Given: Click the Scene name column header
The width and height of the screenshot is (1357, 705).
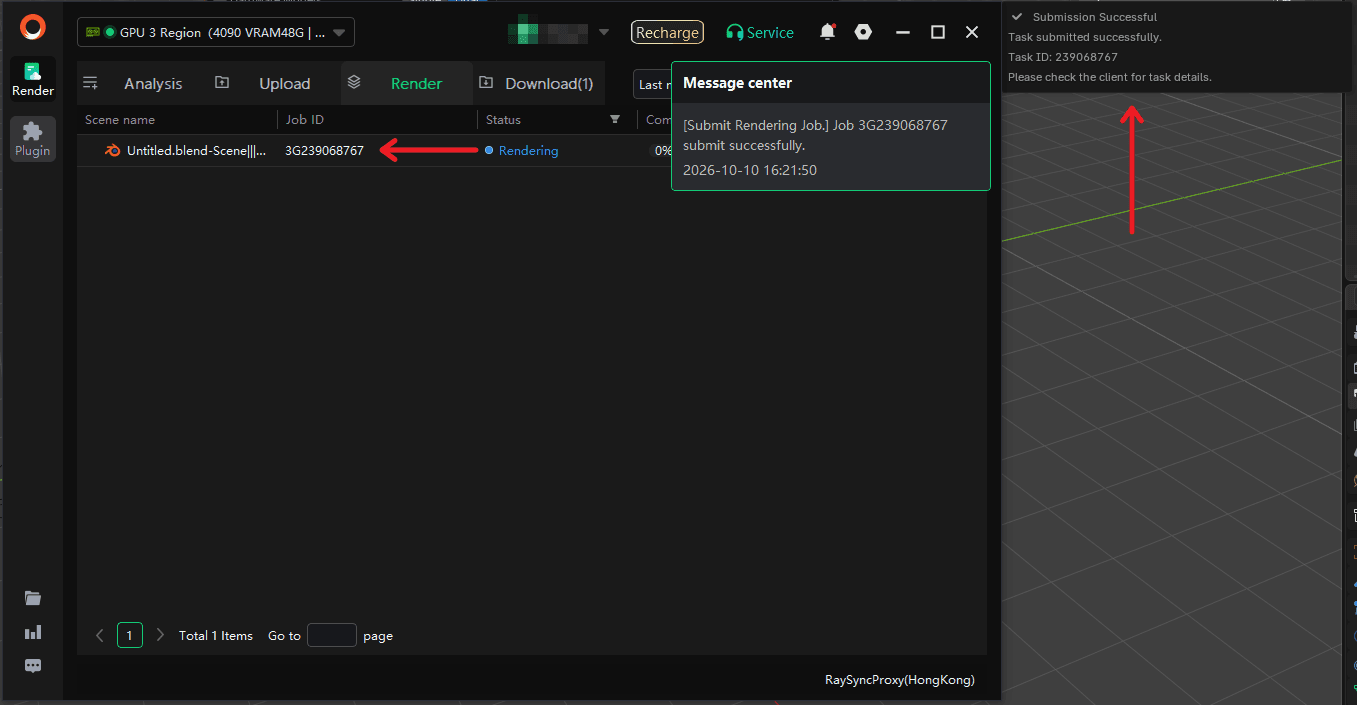Looking at the screenshot, I should [x=120, y=120].
